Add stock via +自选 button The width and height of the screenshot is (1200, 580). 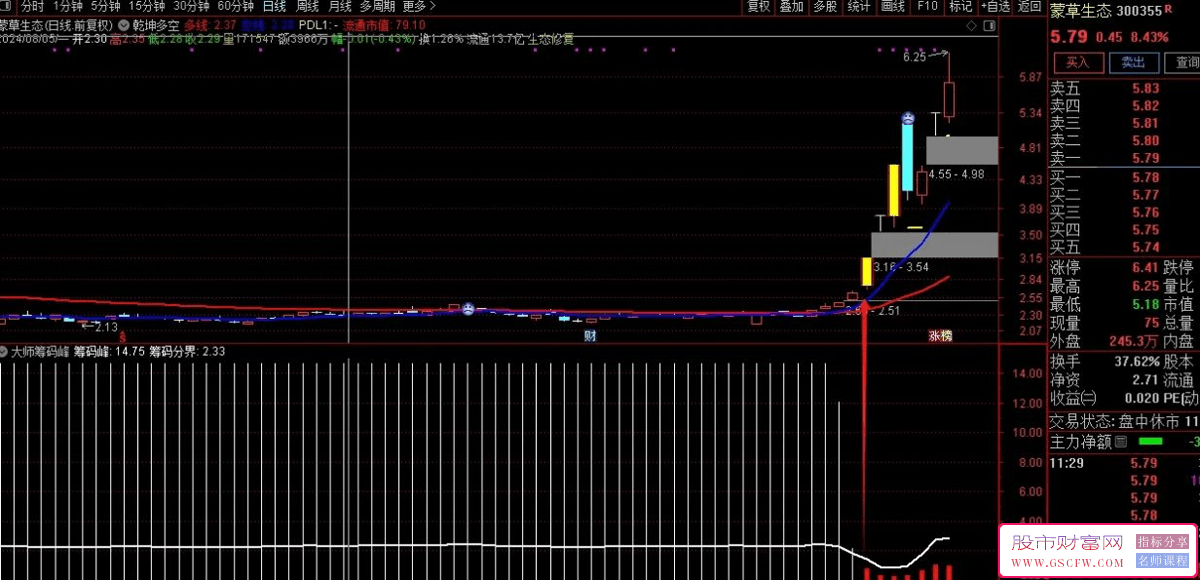tap(995, 6)
